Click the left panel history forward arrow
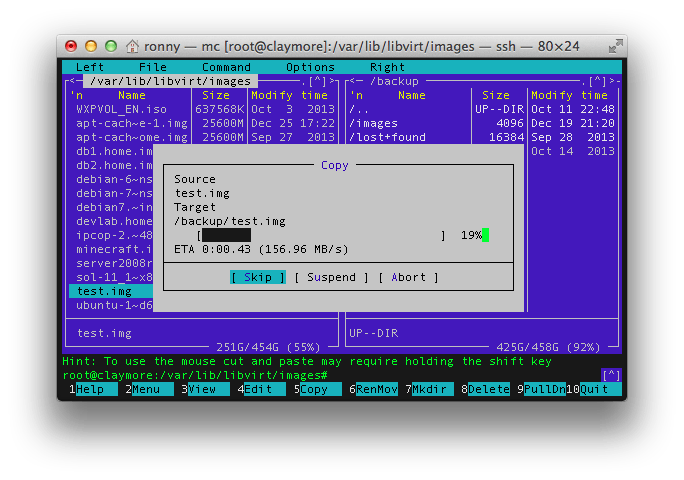The image size is (684, 480). click(331, 81)
